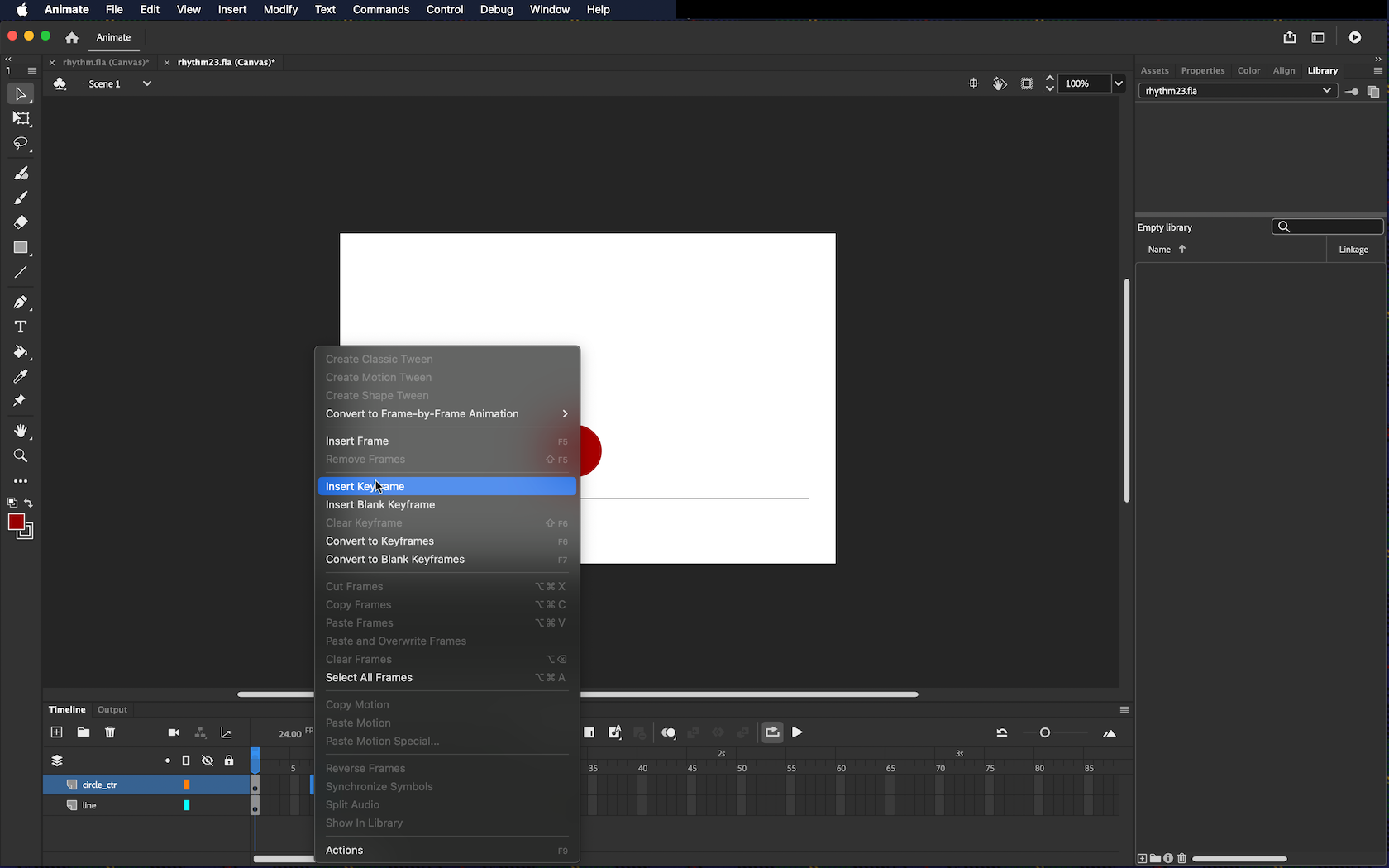Toggle hide all layers eye icon
Viewport: 1389px width, 868px height.
(x=208, y=761)
